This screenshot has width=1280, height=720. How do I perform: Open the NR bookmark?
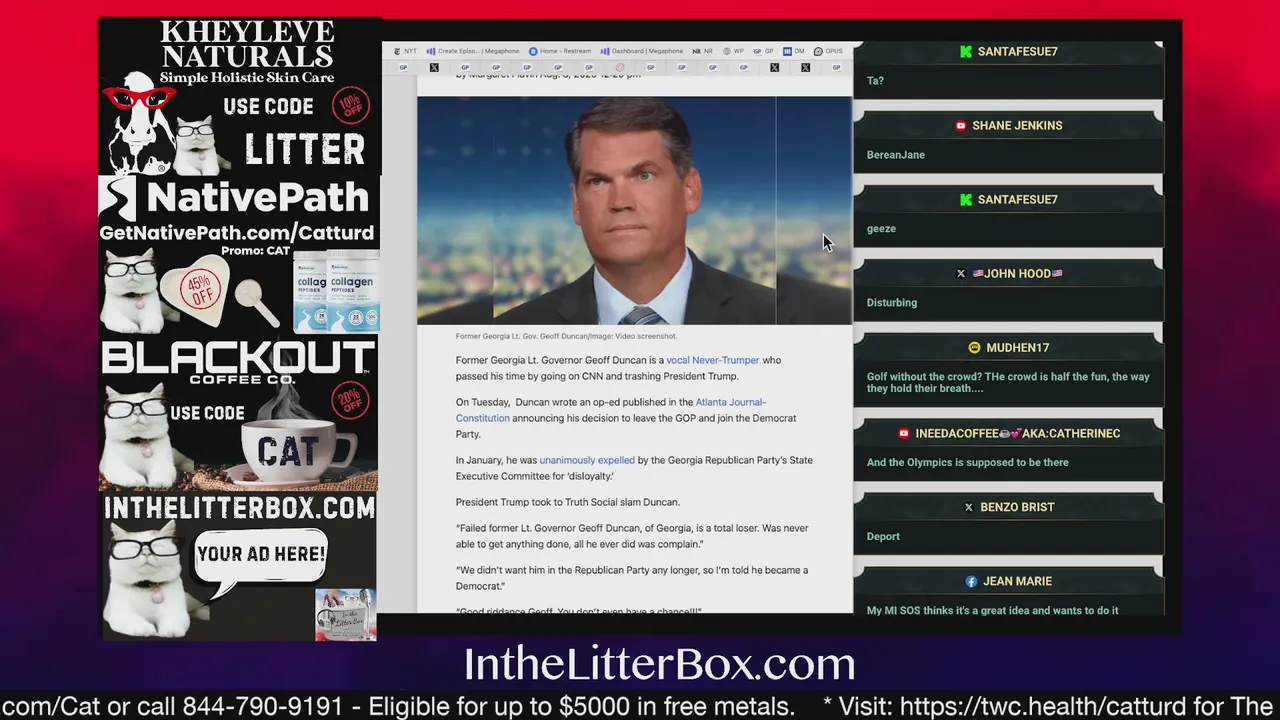click(703, 51)
